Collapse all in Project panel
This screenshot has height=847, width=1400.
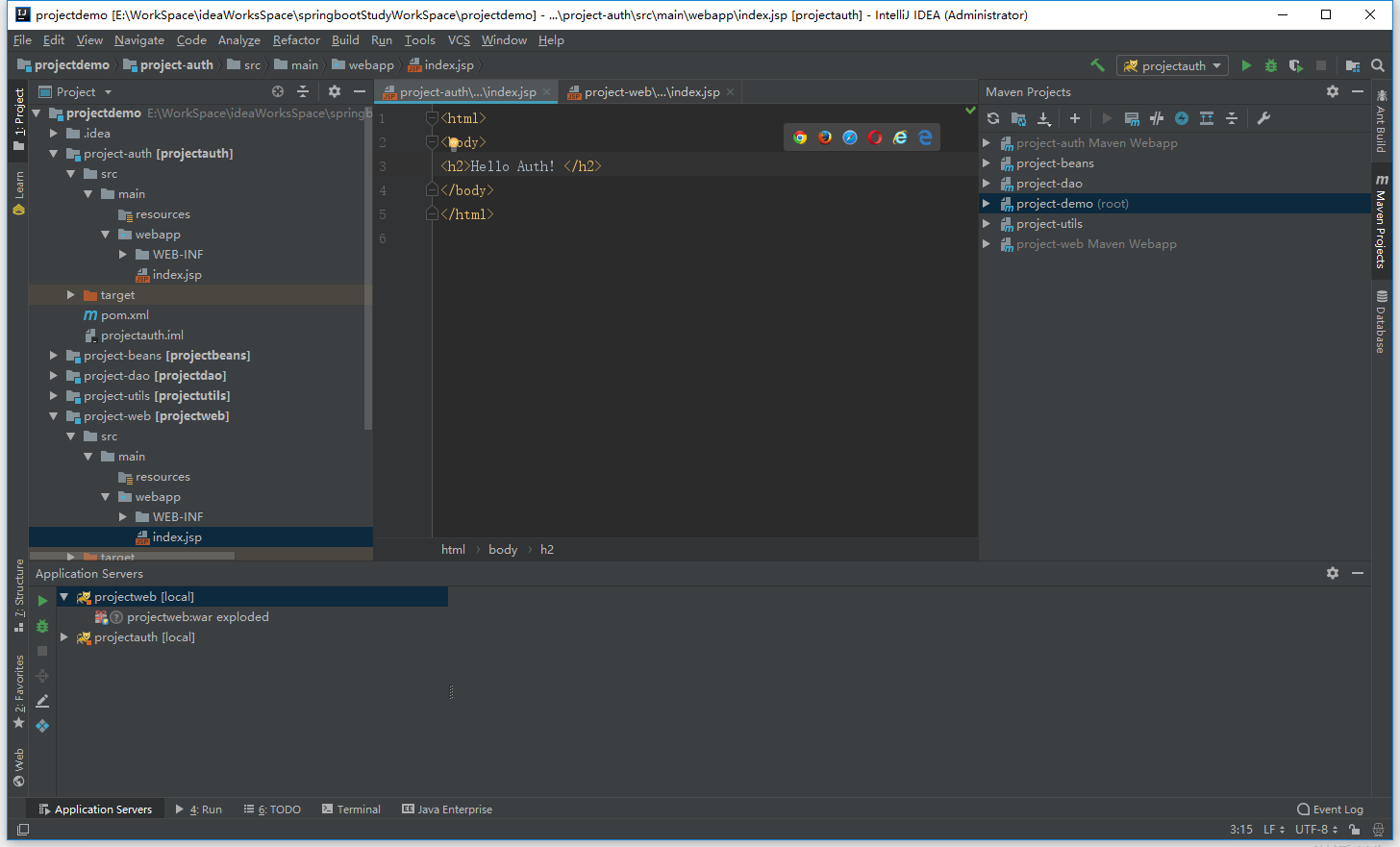point(303,91)
